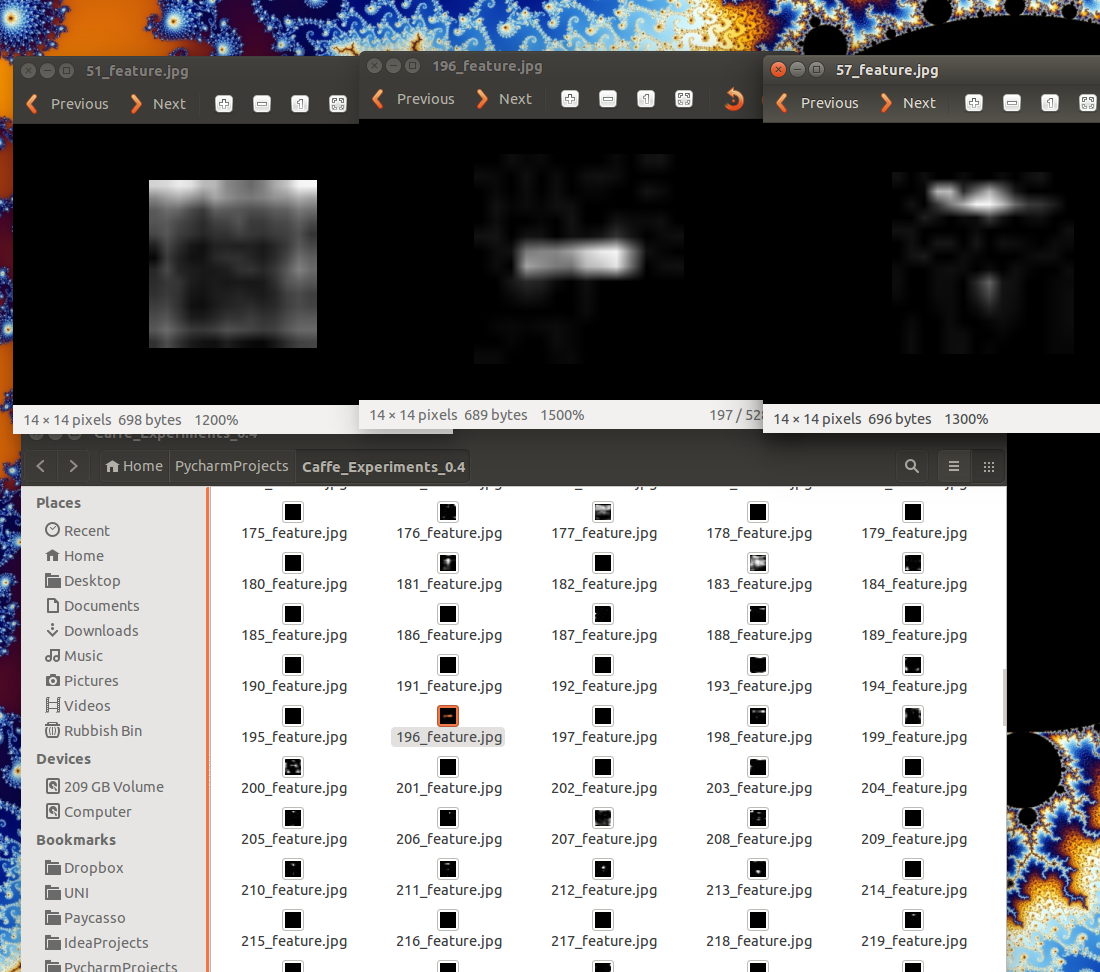Open the Home breadcrumb in the path bar

click(x=134, y=466)
